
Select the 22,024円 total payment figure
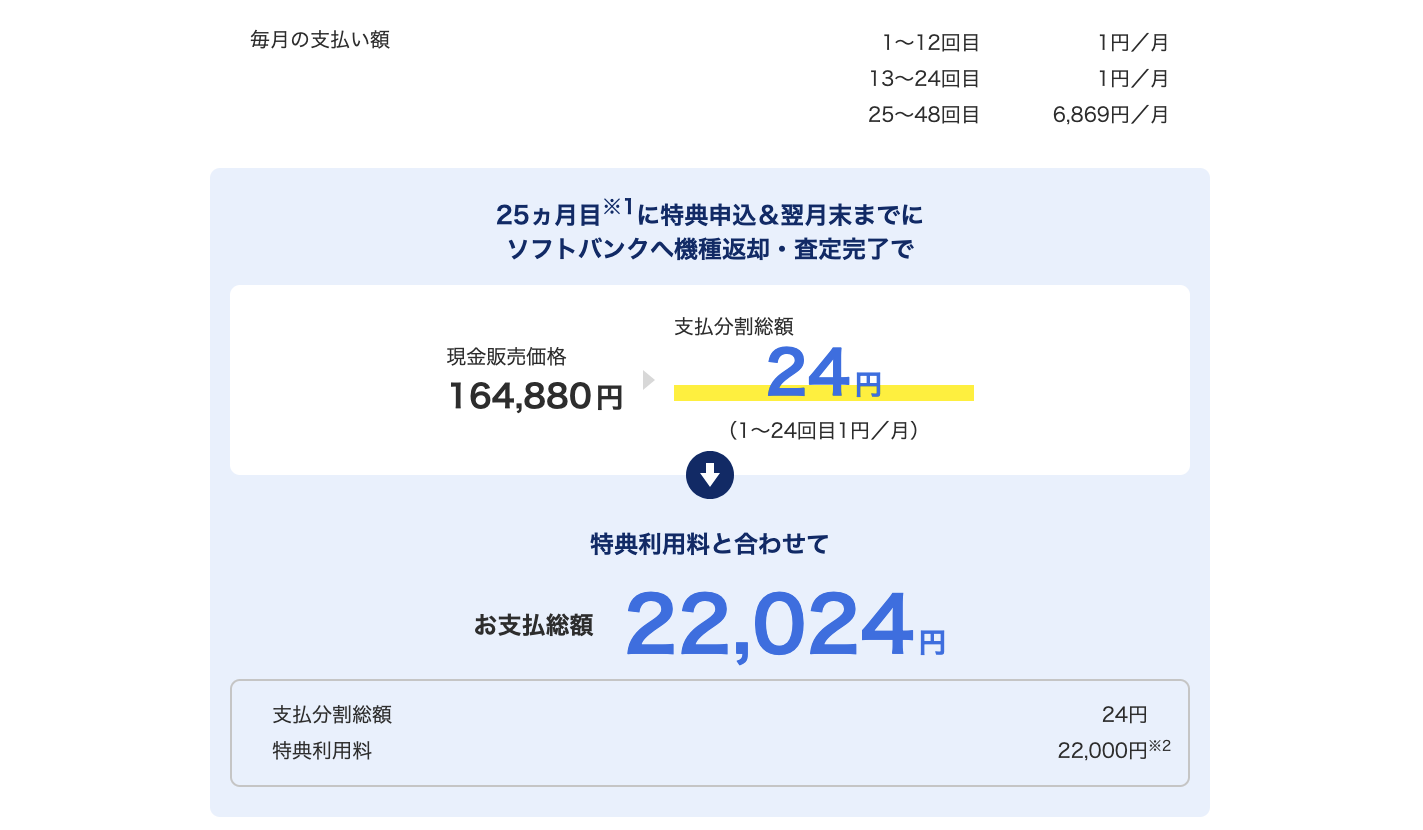click(784, 626)
